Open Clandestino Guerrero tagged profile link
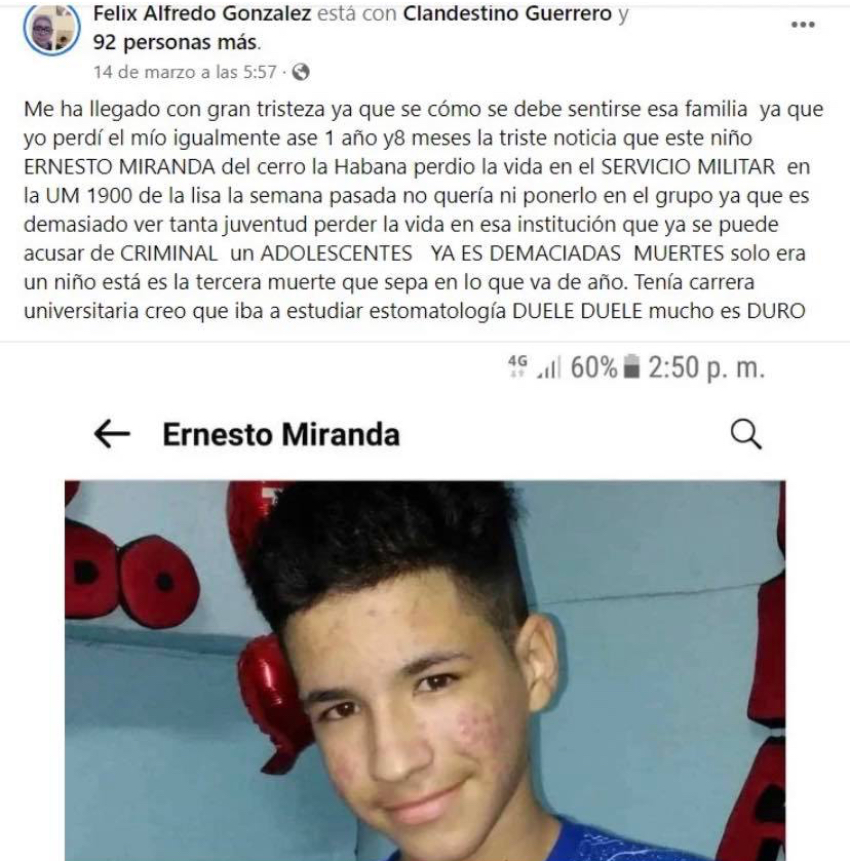850x861 pixels. [507, 13]
